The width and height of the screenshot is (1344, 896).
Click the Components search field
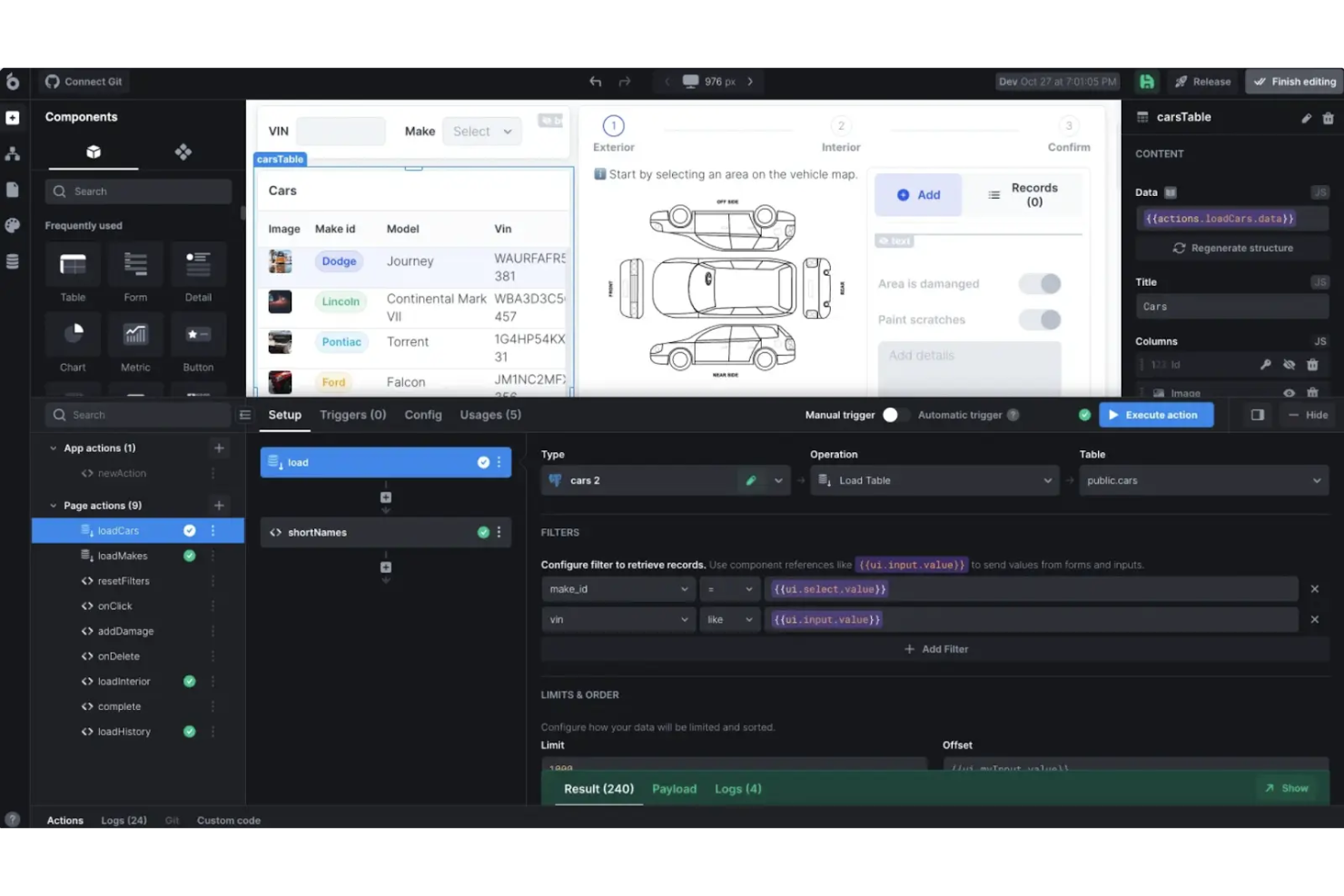point(137,191)
